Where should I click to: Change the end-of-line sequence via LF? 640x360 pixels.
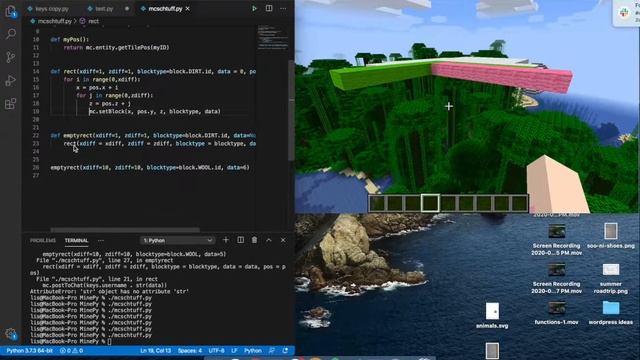point(234,351)
